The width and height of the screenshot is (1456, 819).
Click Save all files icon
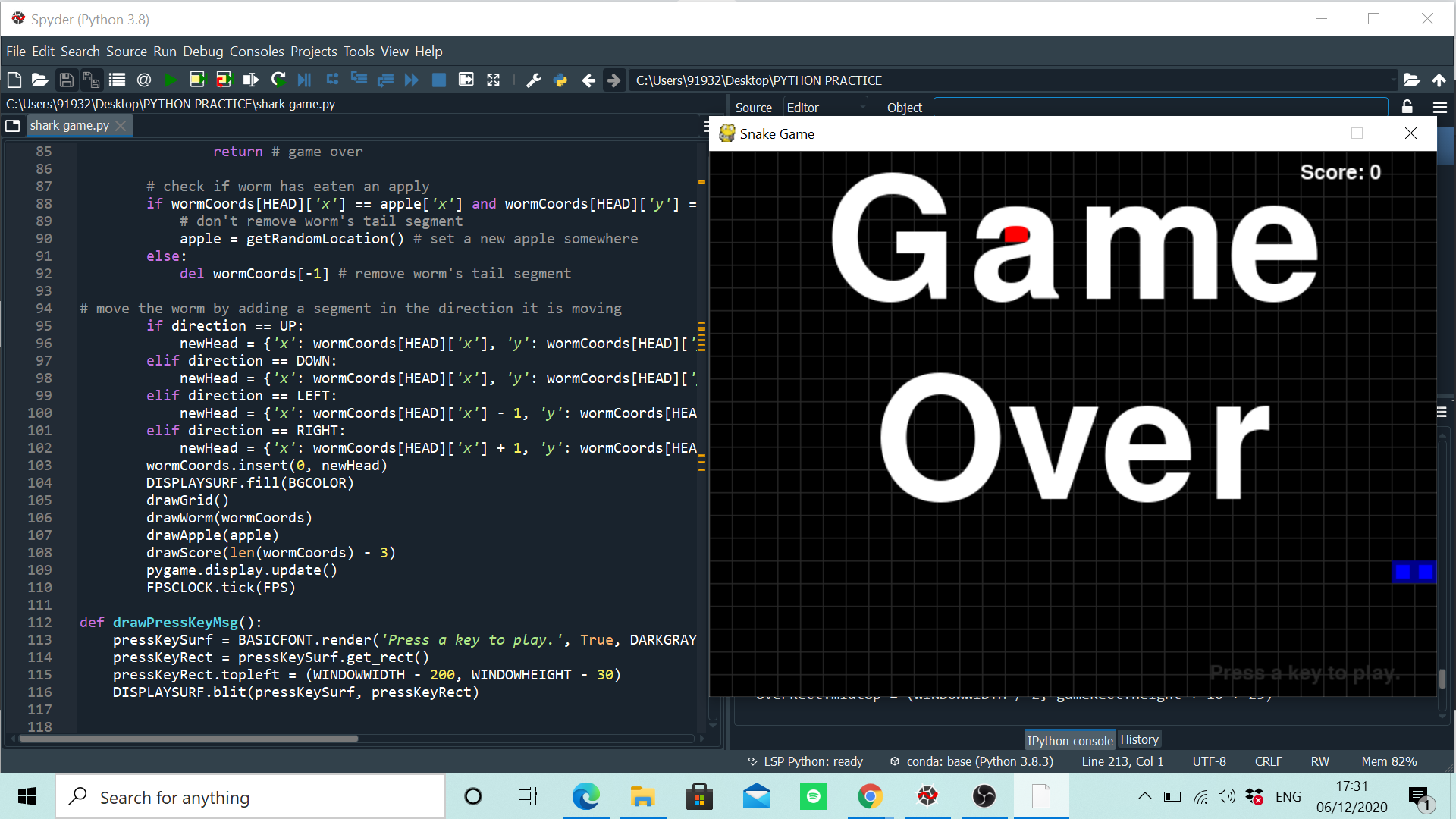point(91,80)
